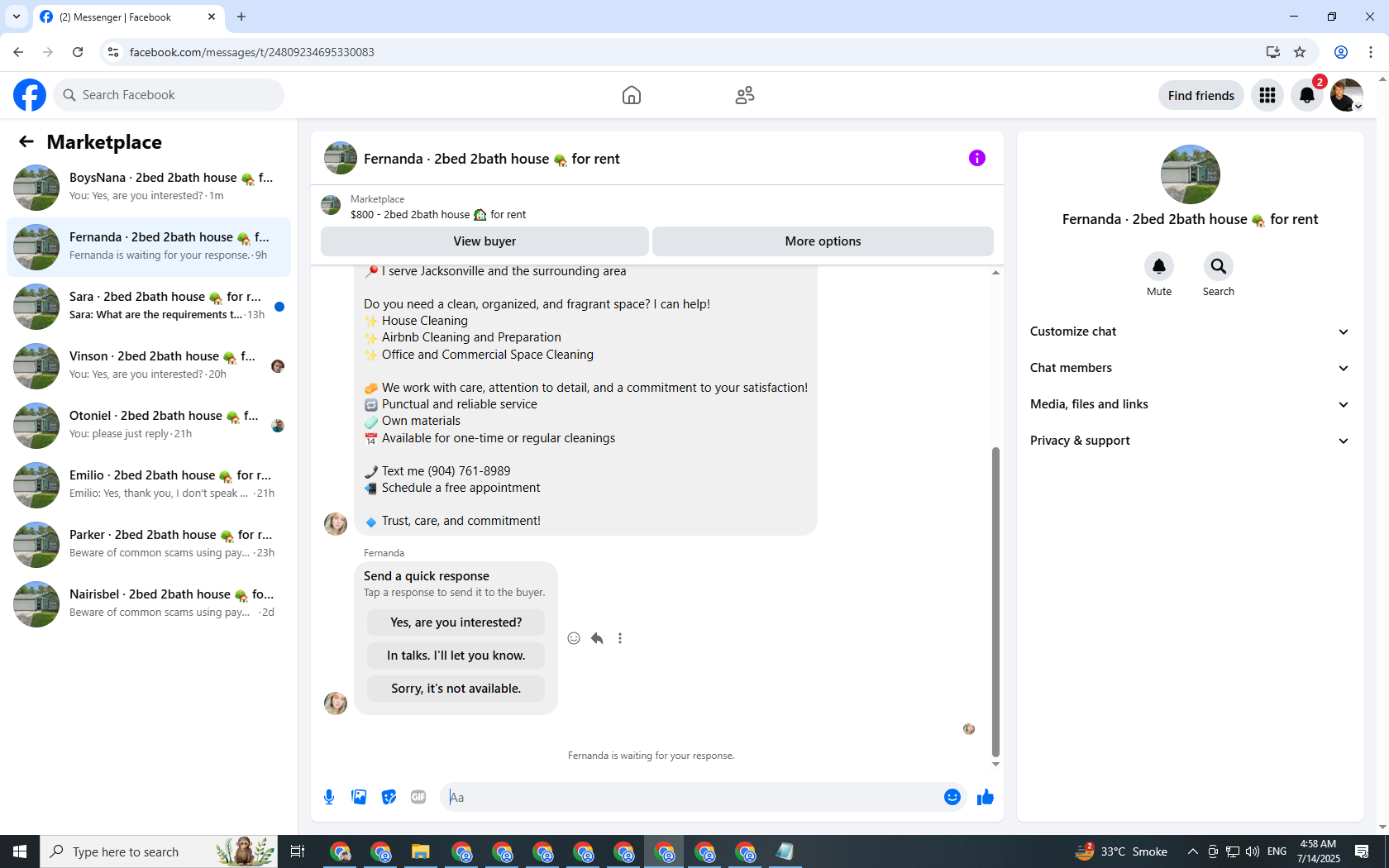Image resolution: width=1389 pixels, height=868 pixels.
Task: Choose a GIF
Action: click(x=418, y=797)
